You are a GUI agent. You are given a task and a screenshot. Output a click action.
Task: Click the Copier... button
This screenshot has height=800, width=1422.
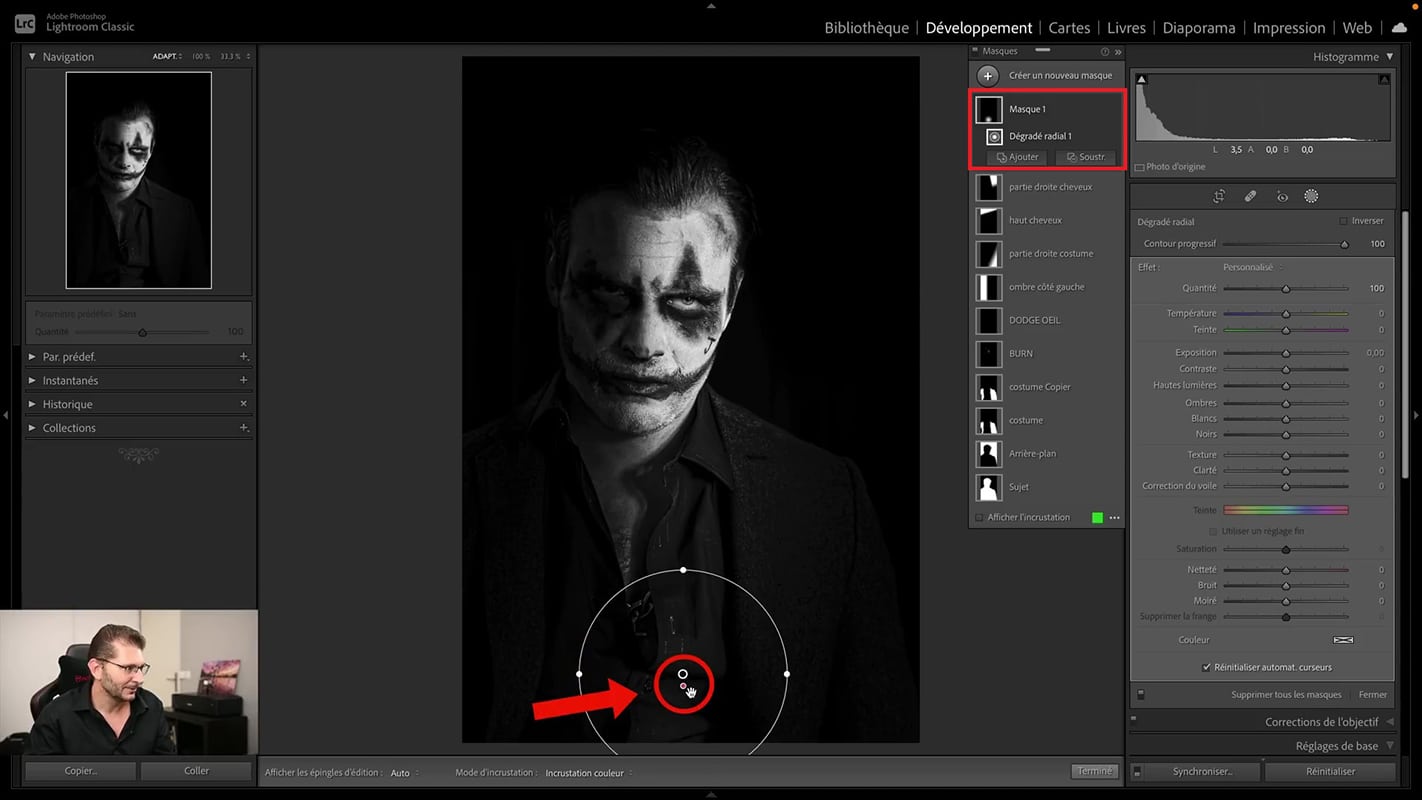coord(81,771)
